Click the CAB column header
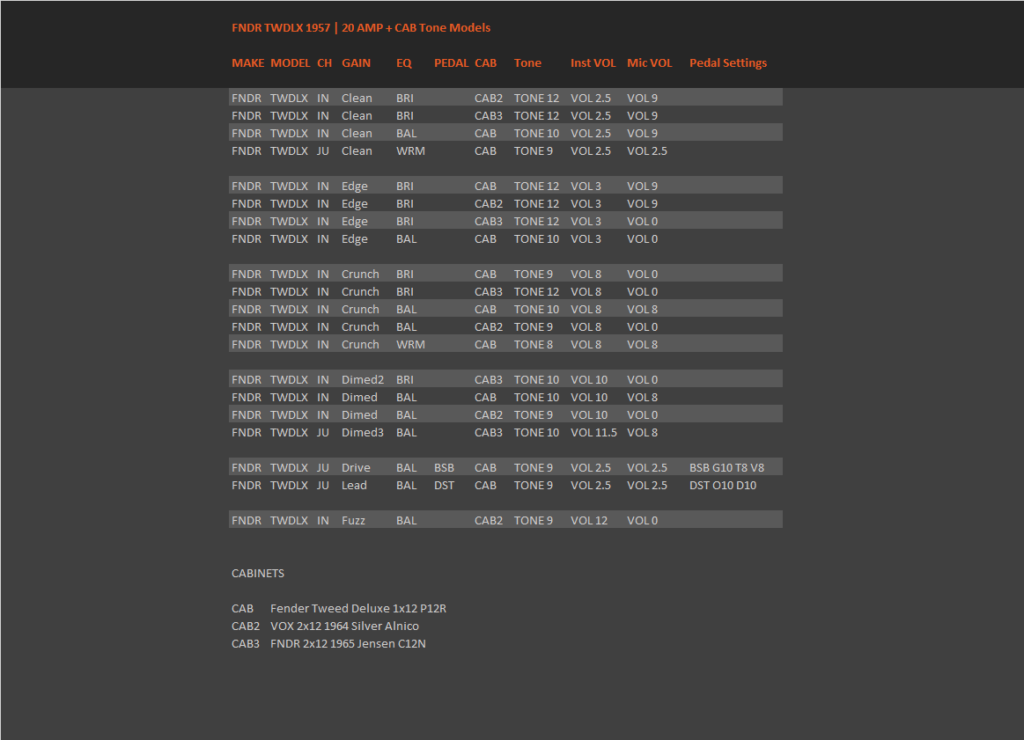The height and width of the screenshot is (740, 1024). pos(485,63)
